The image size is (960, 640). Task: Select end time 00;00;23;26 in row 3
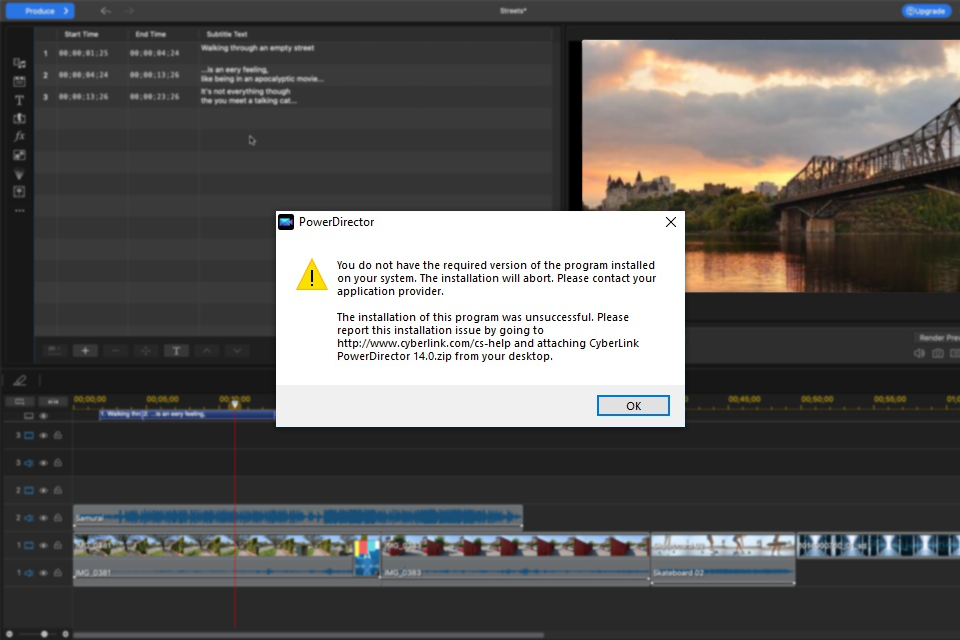tap(154, 97)
